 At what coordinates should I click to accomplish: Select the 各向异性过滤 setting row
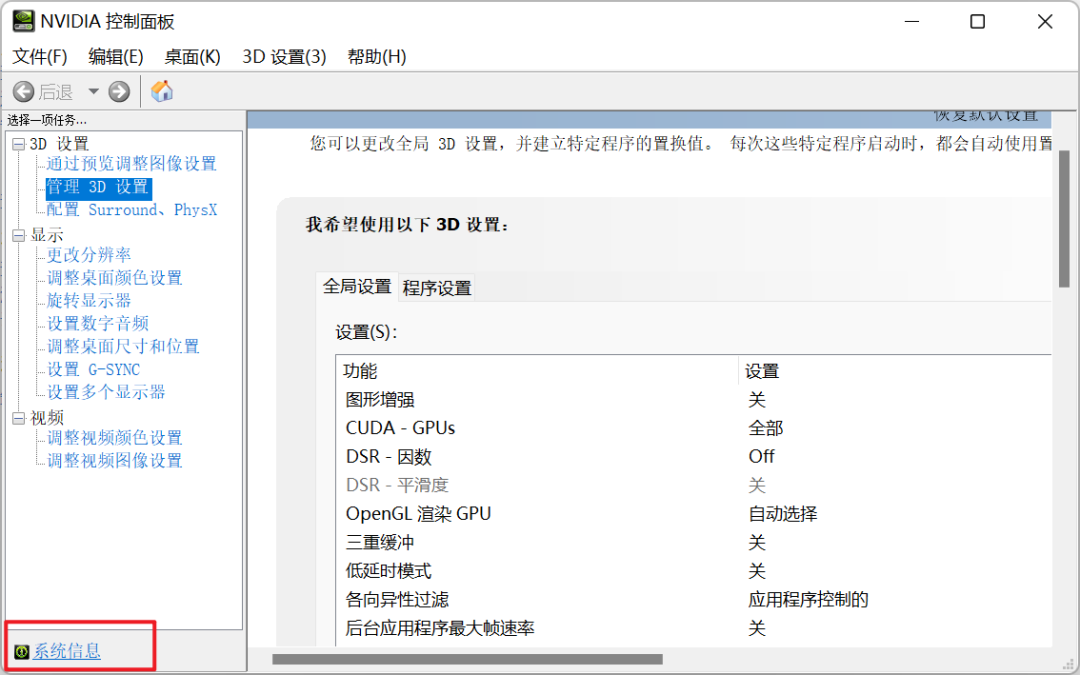coord(694,600)
